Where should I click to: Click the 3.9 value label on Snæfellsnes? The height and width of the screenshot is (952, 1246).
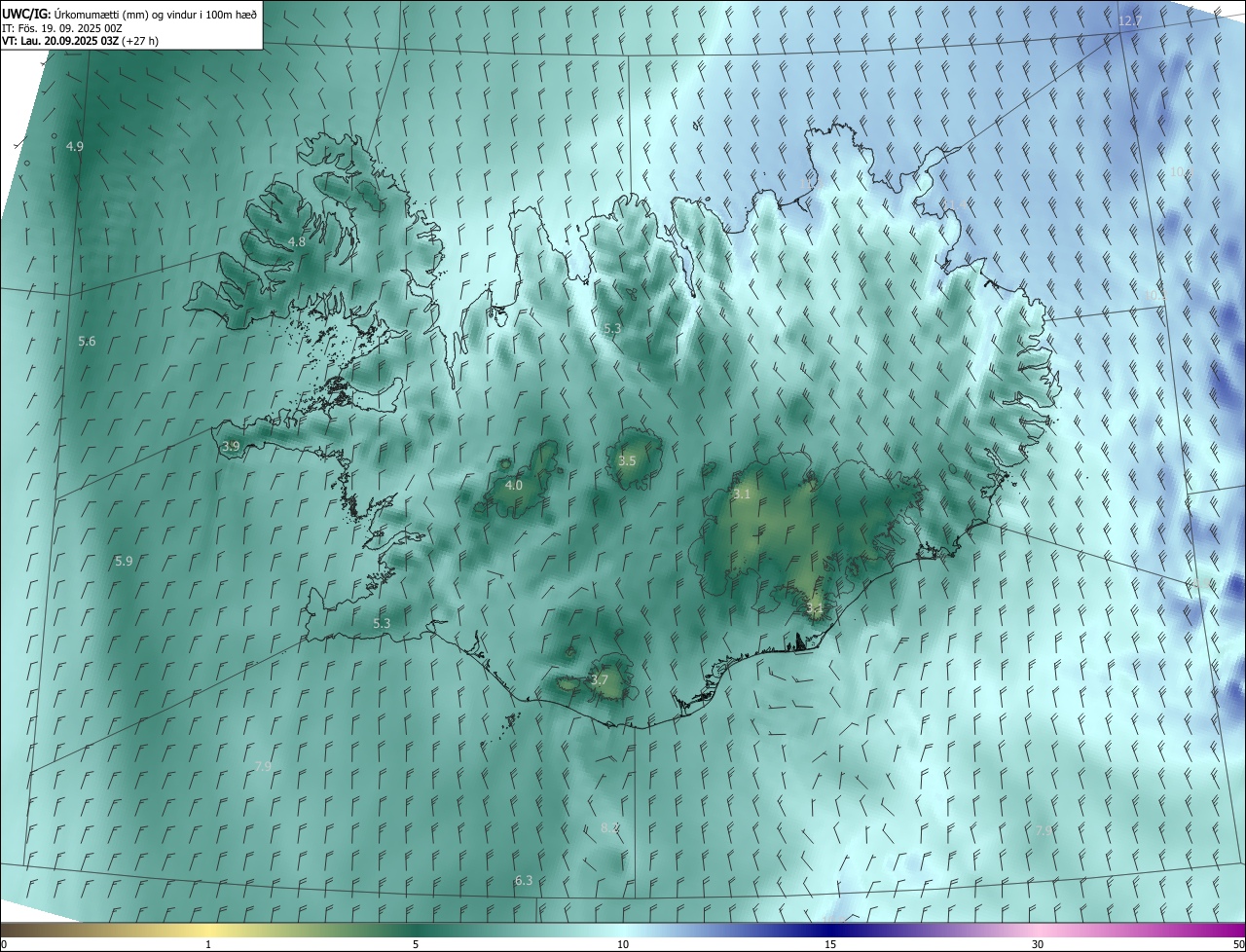tap(231, 446)
